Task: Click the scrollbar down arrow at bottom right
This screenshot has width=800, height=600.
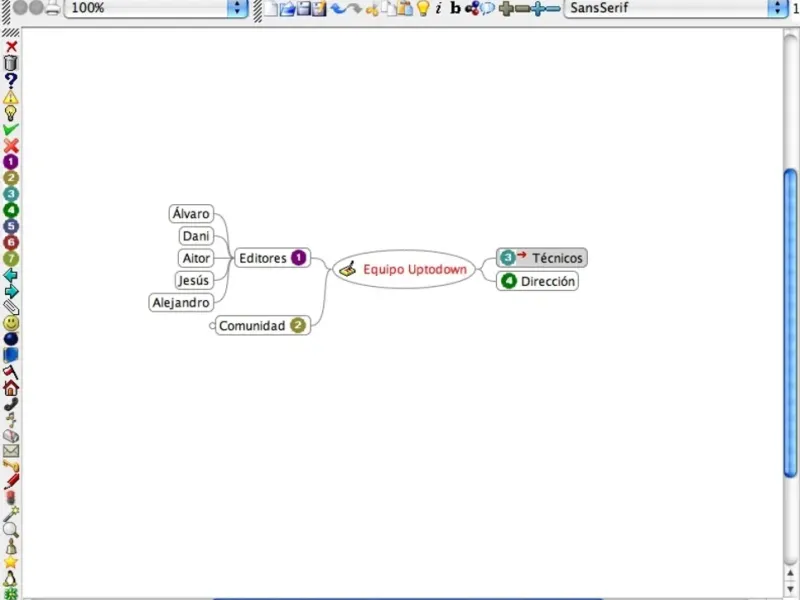Action: [790, 590]
